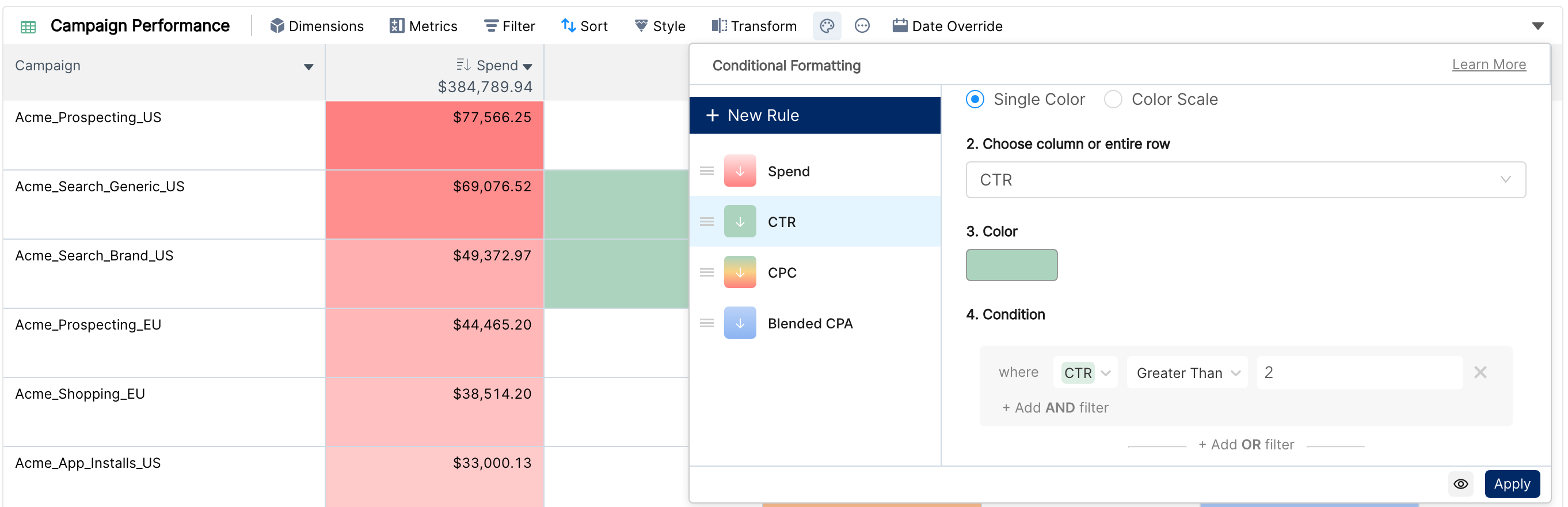Open the Sort menu
The image size is (1568, 507).
coord(584,26)
